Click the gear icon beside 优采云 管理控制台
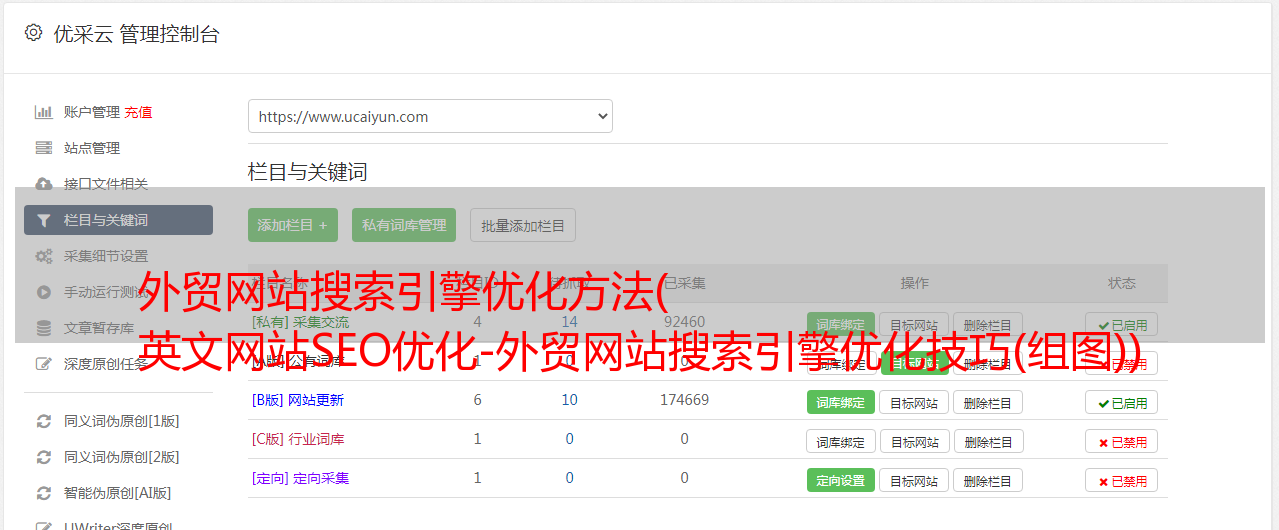Viewport: 1279px width, 530px height. point(33,33)
